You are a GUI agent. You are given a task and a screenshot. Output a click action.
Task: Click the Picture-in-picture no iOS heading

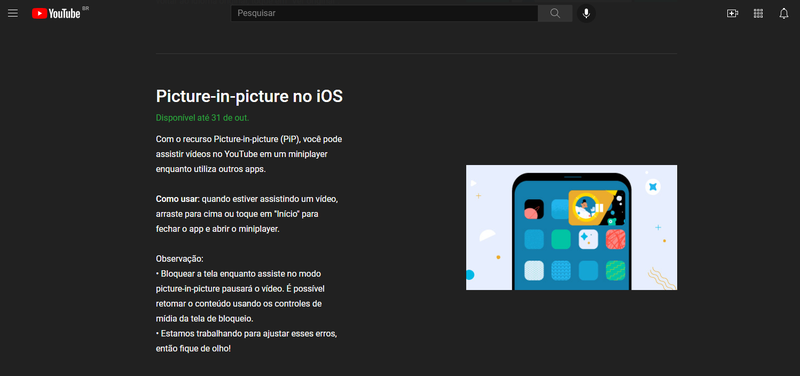click(249, 96)
